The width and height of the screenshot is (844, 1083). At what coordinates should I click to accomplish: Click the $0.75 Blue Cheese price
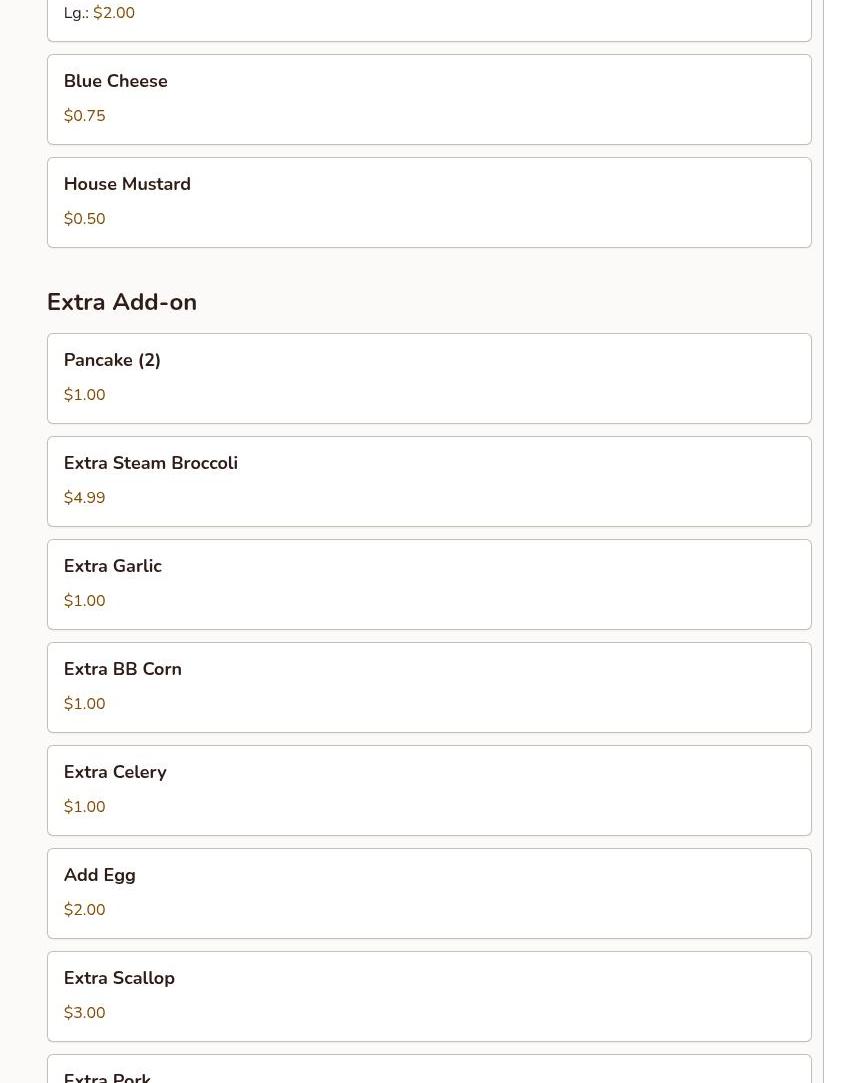[x=84, y=115]
